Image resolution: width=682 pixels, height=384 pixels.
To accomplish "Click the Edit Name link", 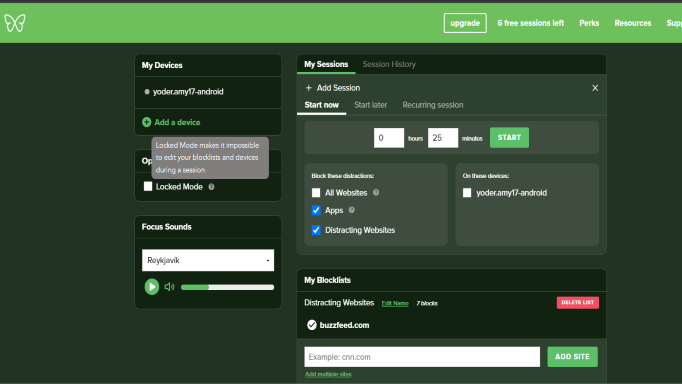I will 395,303.
